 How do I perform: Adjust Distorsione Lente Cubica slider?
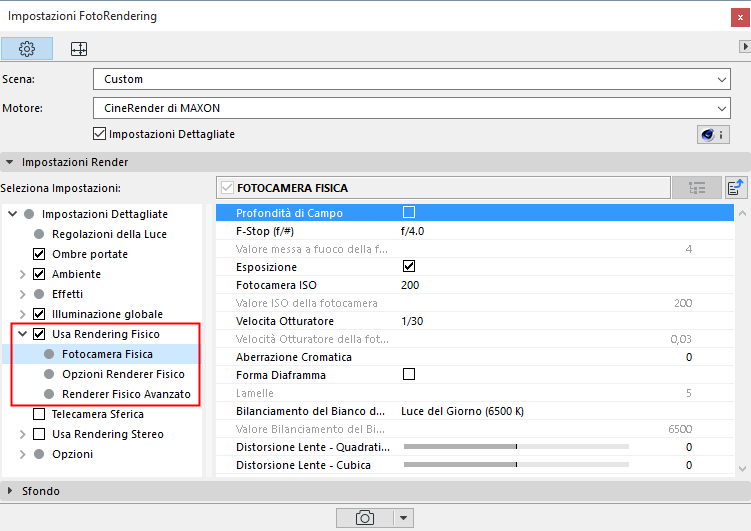pos(516,464)
